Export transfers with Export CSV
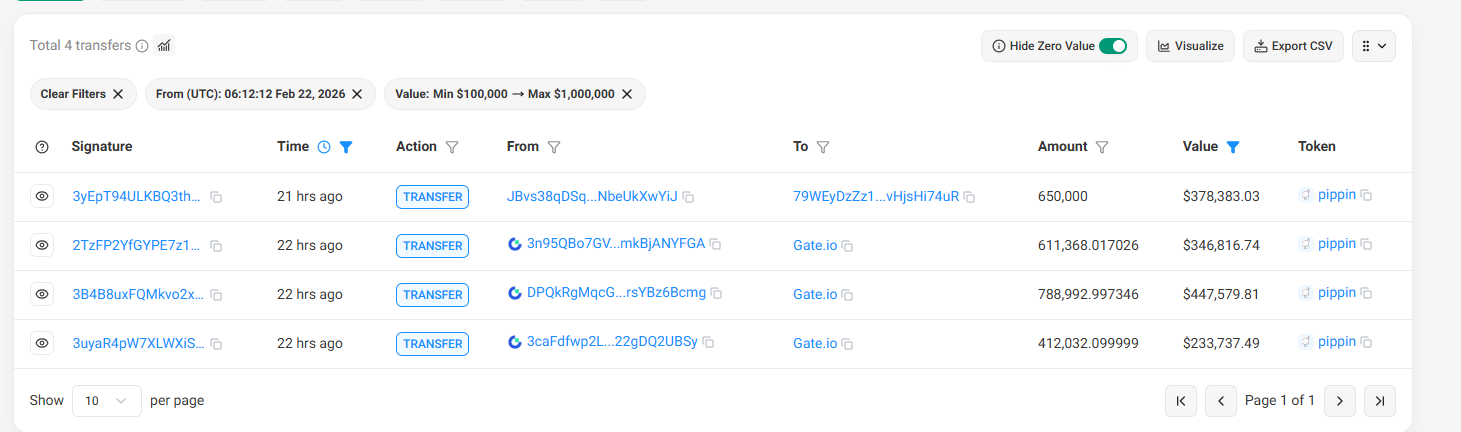The image size is (1461, 432). (x=1293, y=46)
